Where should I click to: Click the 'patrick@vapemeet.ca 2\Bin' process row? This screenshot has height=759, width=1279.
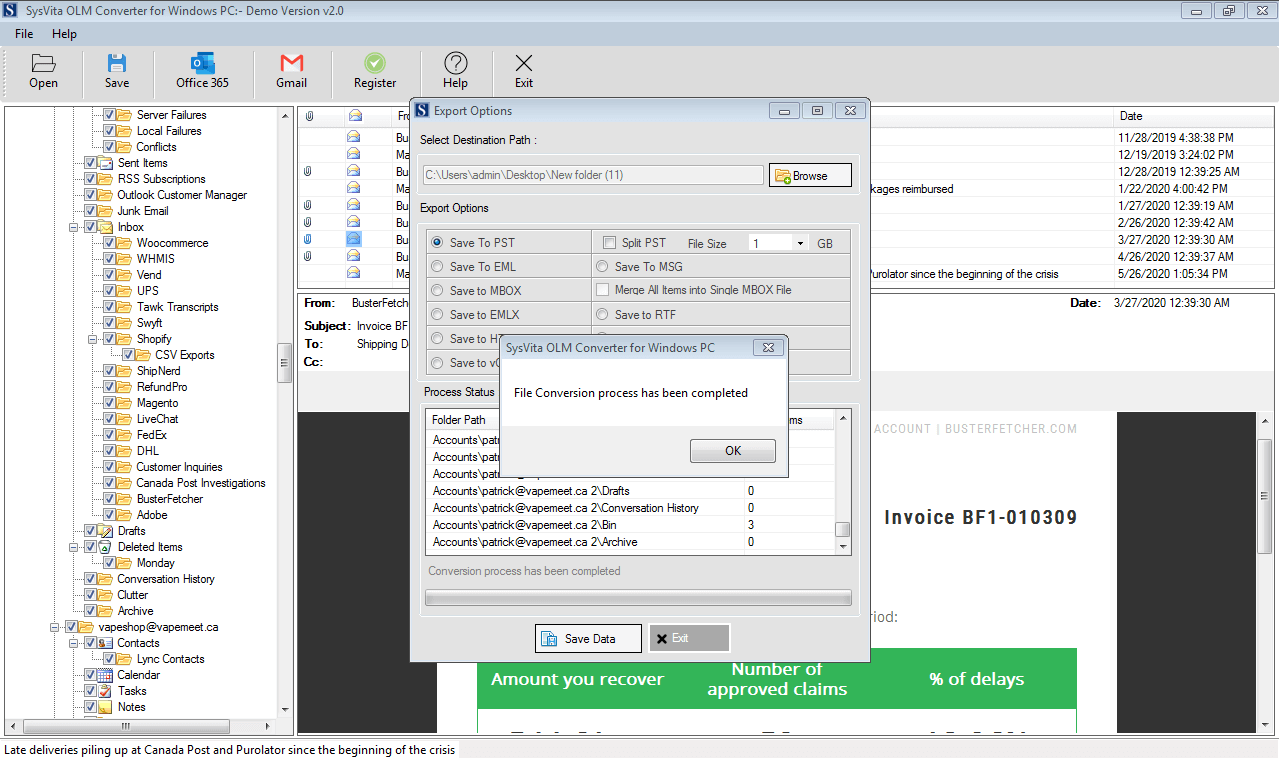pyautogui.click(x=630, y=525)
